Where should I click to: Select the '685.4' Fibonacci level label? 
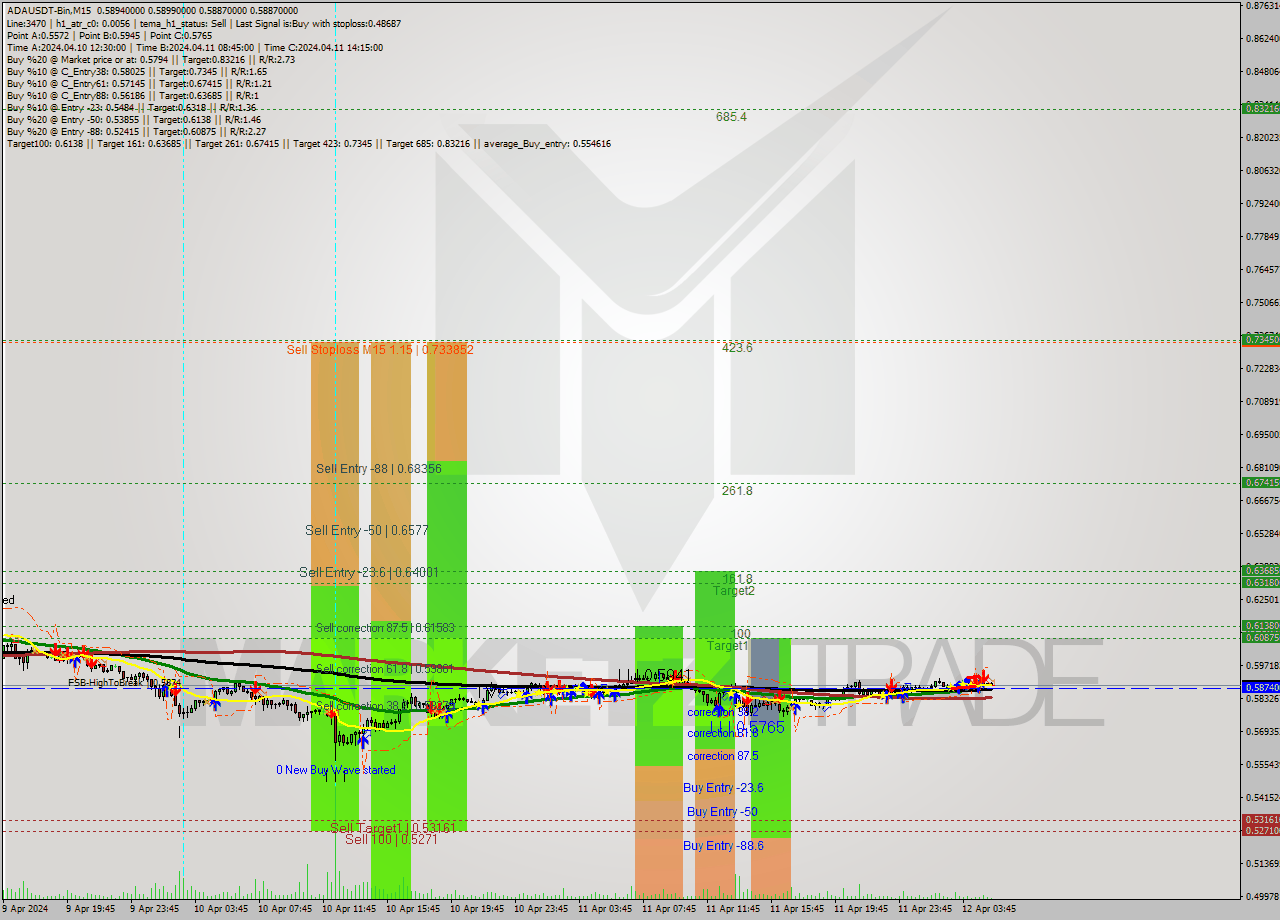[731, 117]
